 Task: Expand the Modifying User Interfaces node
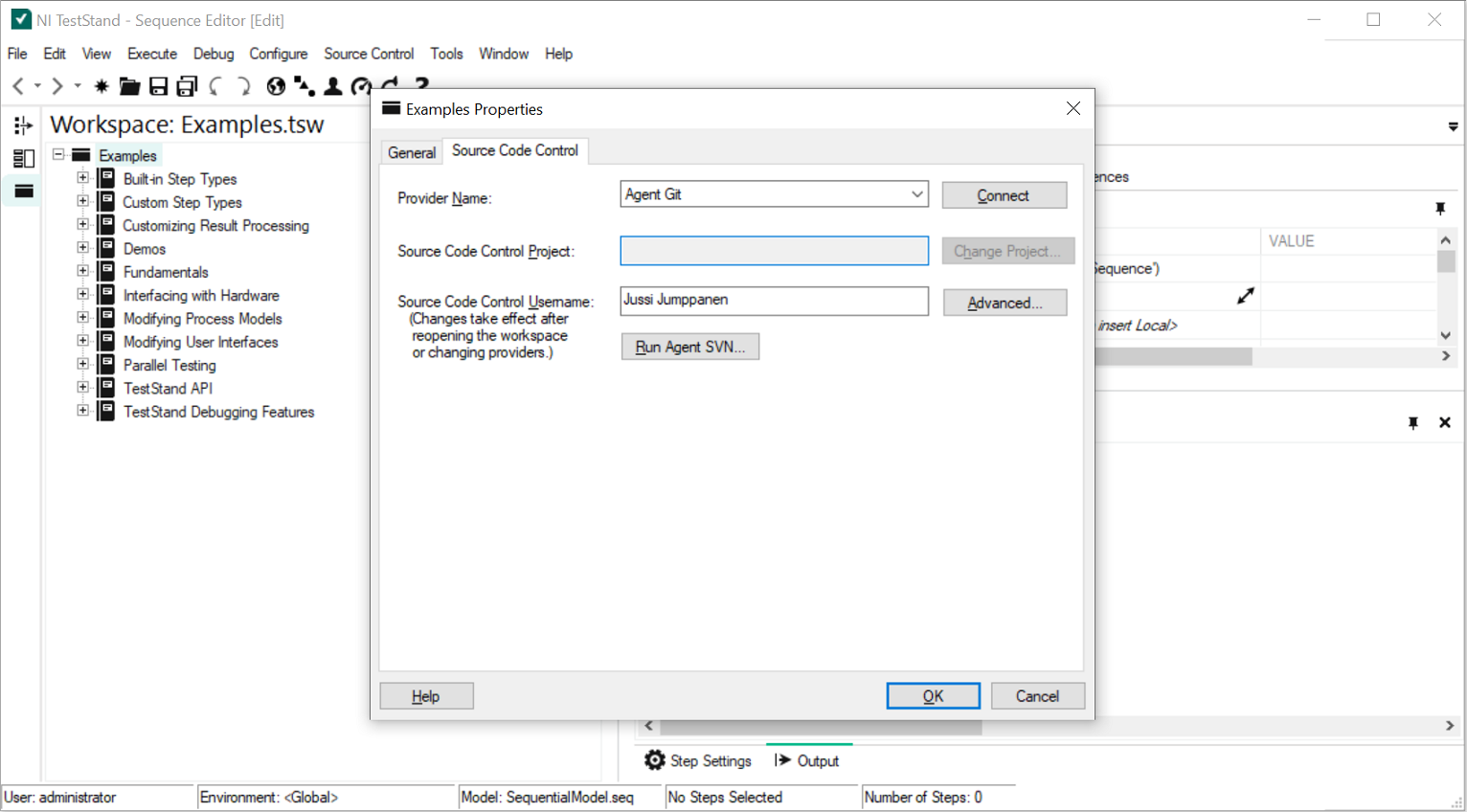(x=83, y=341)
